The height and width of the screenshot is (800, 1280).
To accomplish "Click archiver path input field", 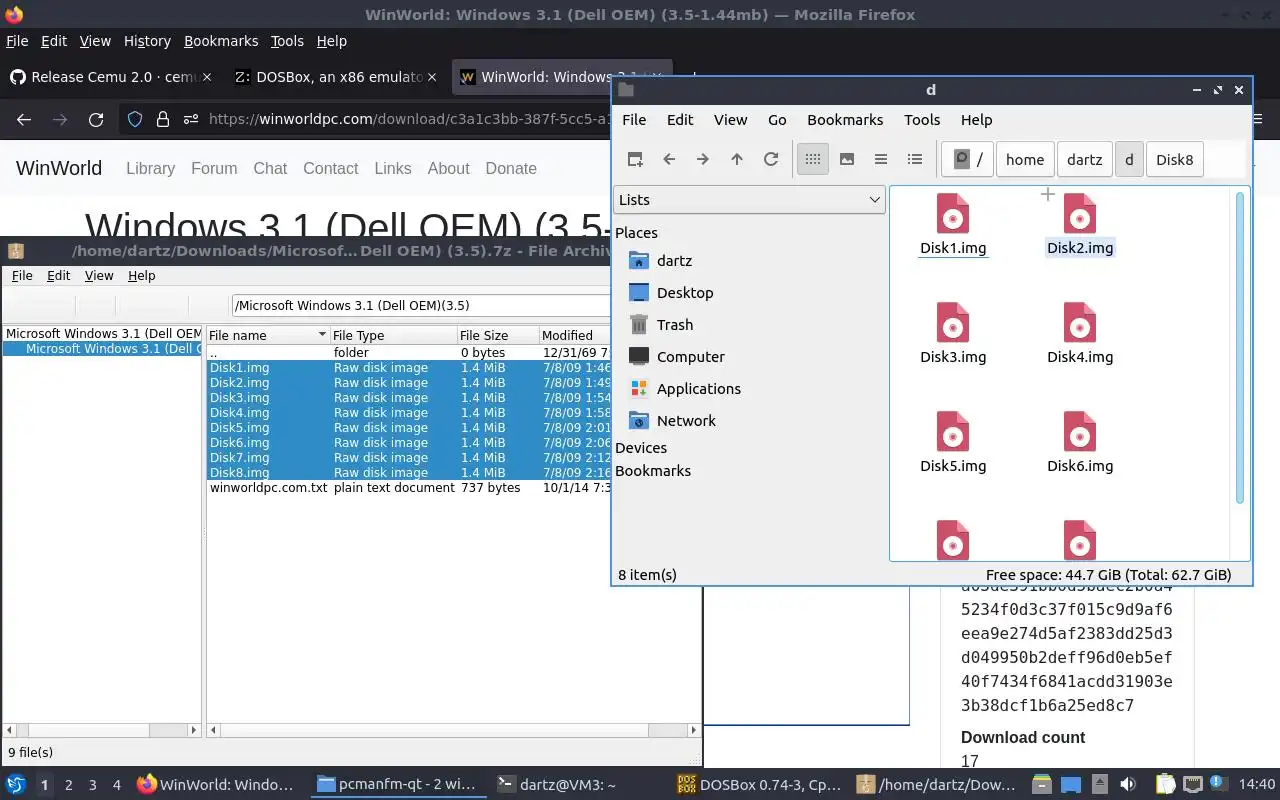I will point(420,305).
